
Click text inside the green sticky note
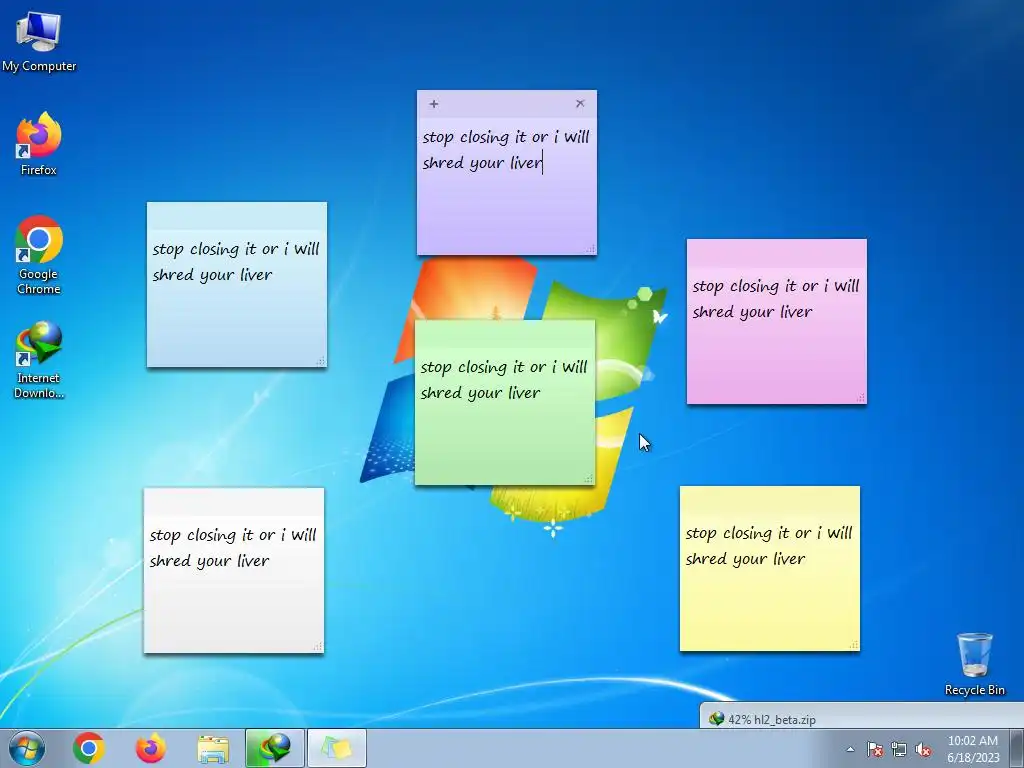(504, 379)
